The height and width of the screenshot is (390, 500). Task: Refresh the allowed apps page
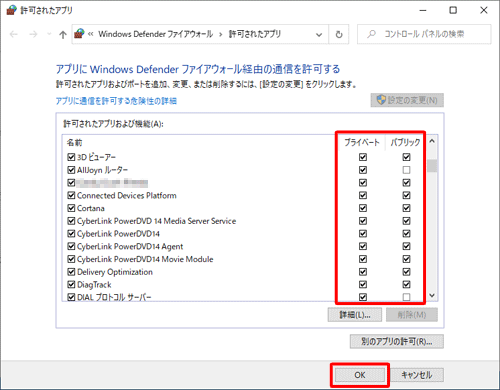point(339,34)
